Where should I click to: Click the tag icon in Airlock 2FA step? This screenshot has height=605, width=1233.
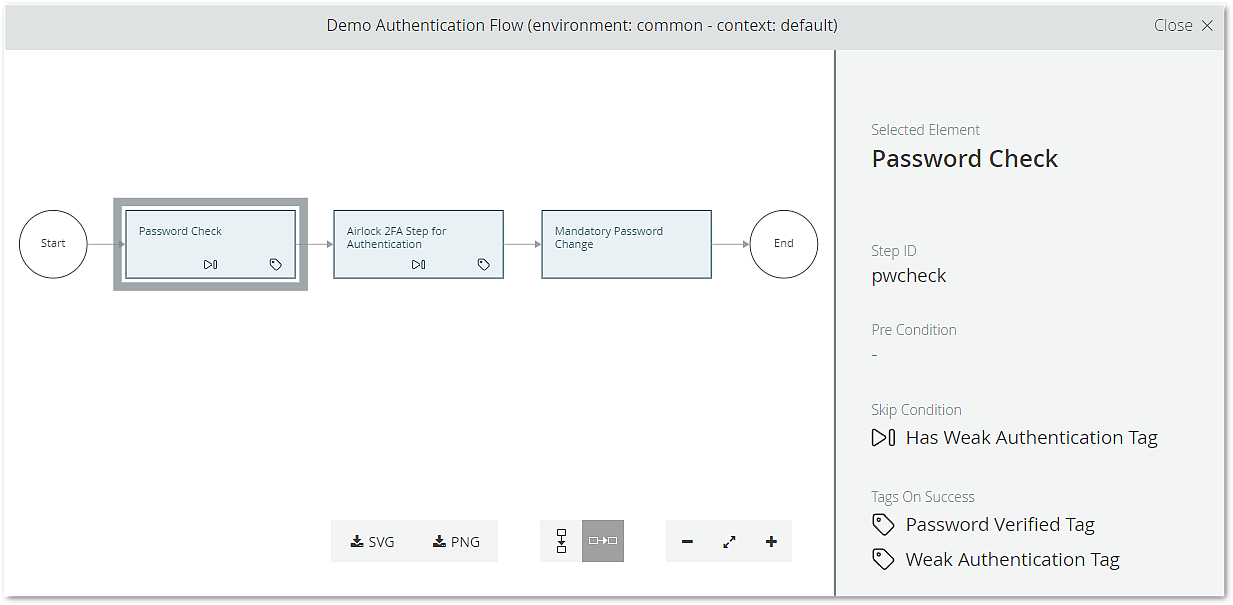click(x=484, y=265)
